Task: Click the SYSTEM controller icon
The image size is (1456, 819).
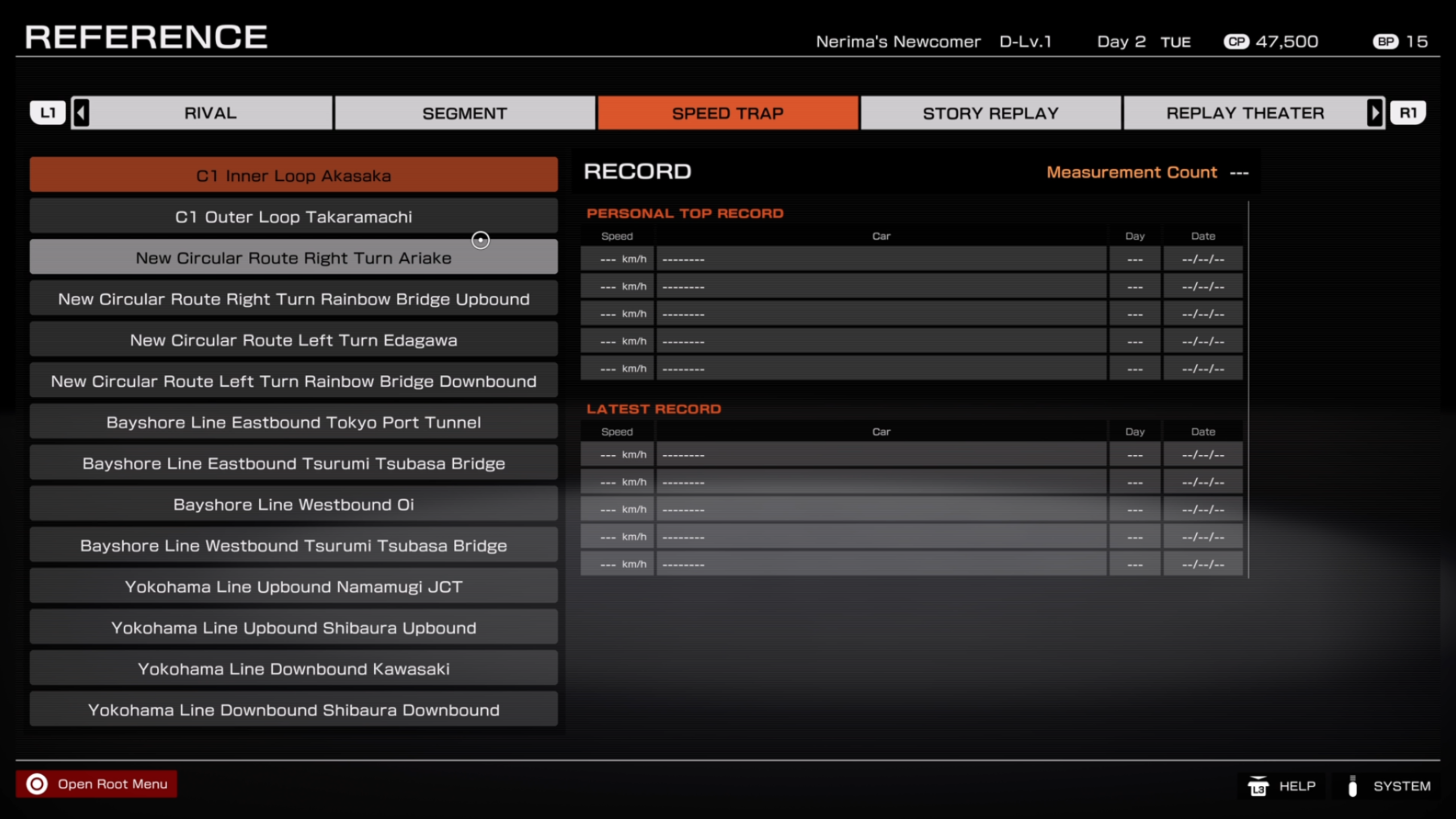Action: pyautogui.click(x=1352, y=787)
